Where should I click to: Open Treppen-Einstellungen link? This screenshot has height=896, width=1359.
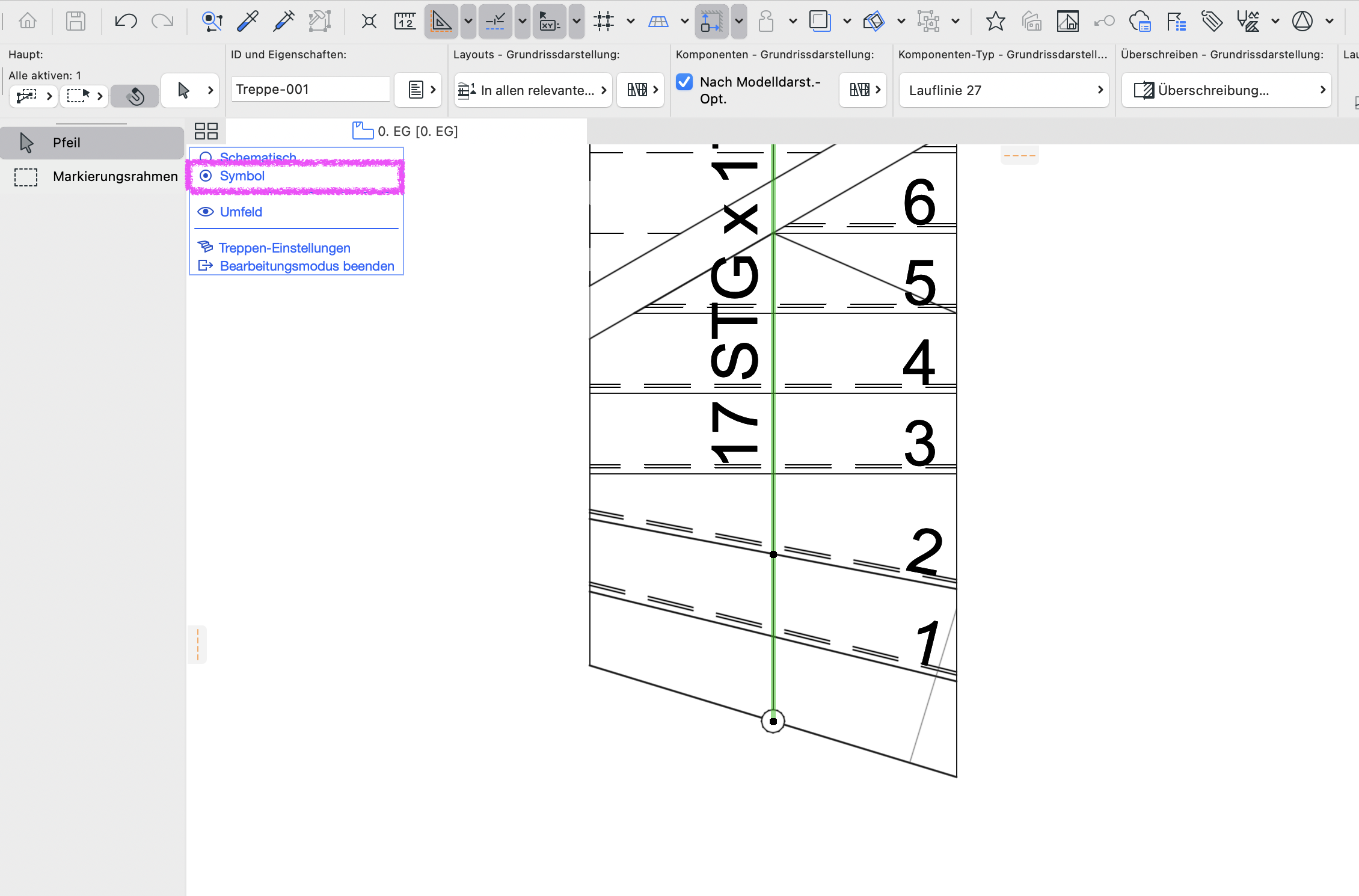tap(284, 248)
